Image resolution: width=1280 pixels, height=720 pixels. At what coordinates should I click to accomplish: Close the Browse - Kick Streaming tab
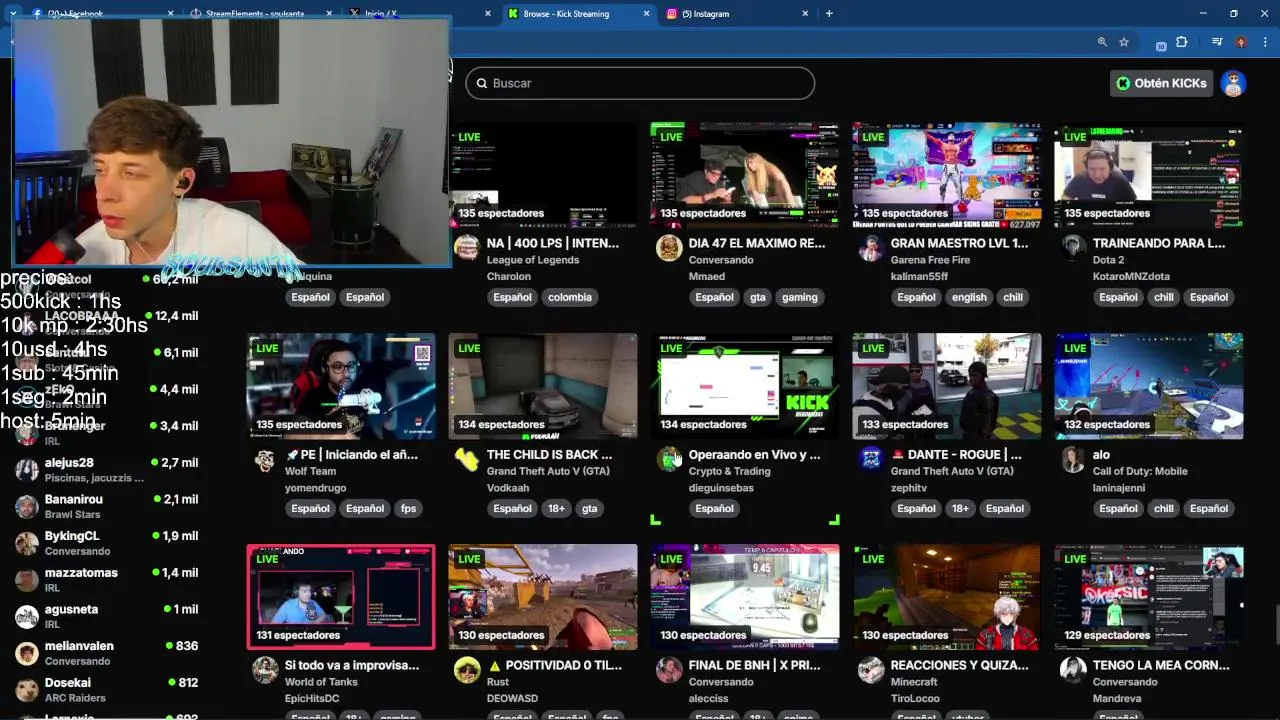pyautogui.click(x=646, y=14)
